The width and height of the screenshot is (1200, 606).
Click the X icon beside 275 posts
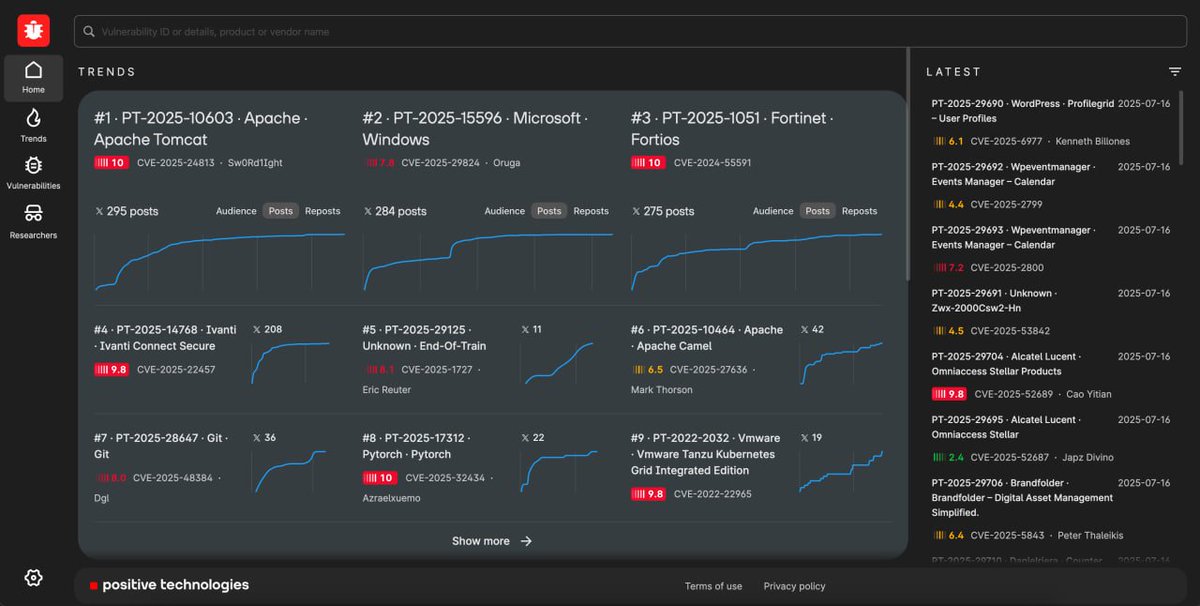(x=636, y=211)
